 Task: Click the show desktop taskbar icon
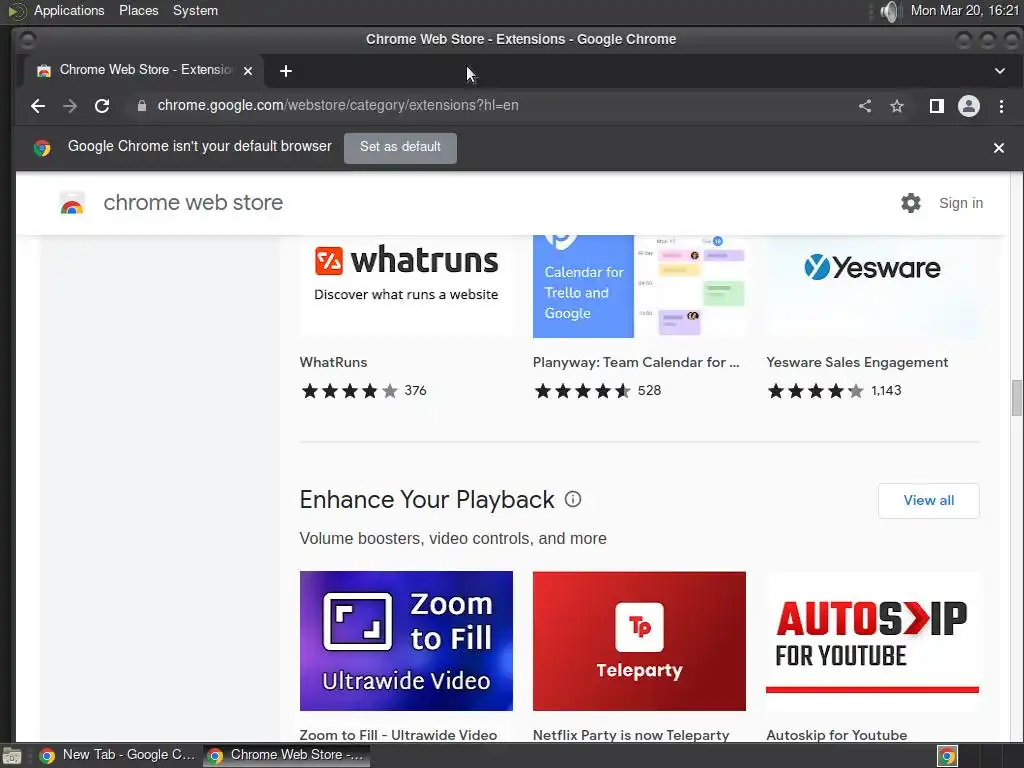pyautogui.click(x=12, y=756)
